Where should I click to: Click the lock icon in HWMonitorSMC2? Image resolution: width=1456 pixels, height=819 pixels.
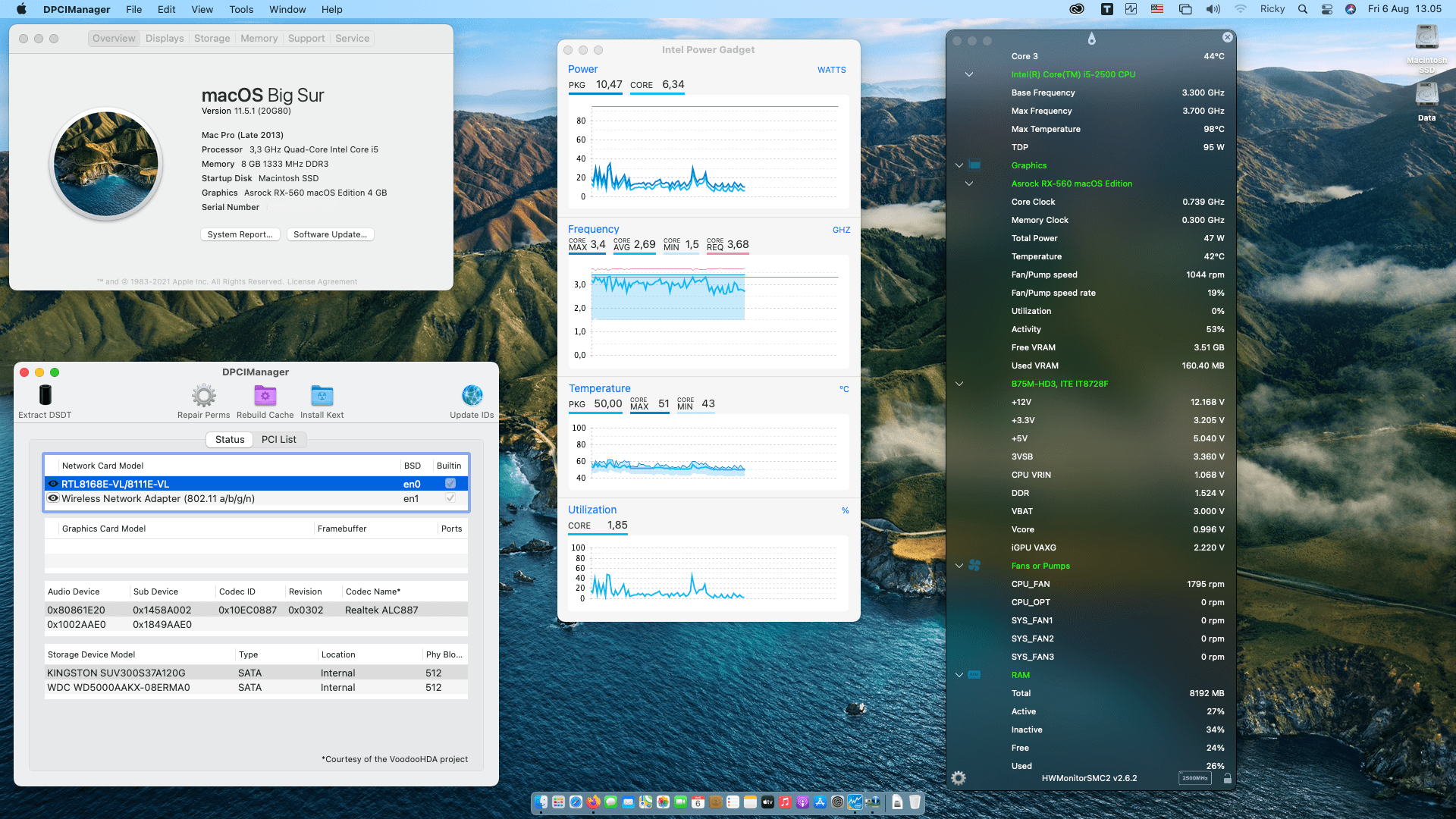[x=1227, y=778]
